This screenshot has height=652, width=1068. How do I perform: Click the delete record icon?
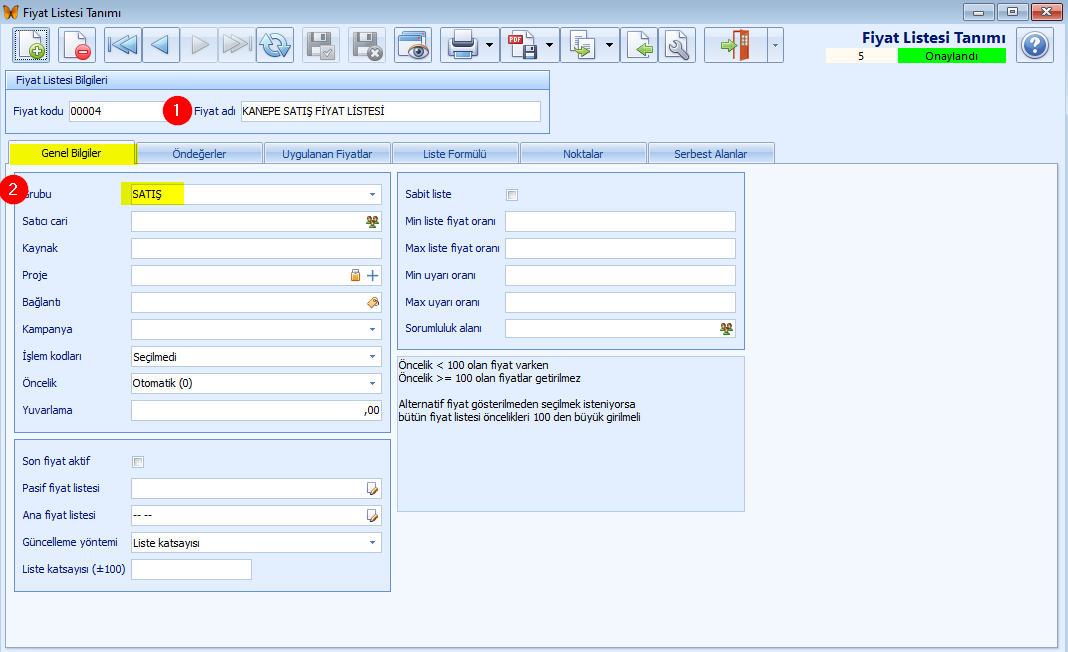[x=76, y=45]
